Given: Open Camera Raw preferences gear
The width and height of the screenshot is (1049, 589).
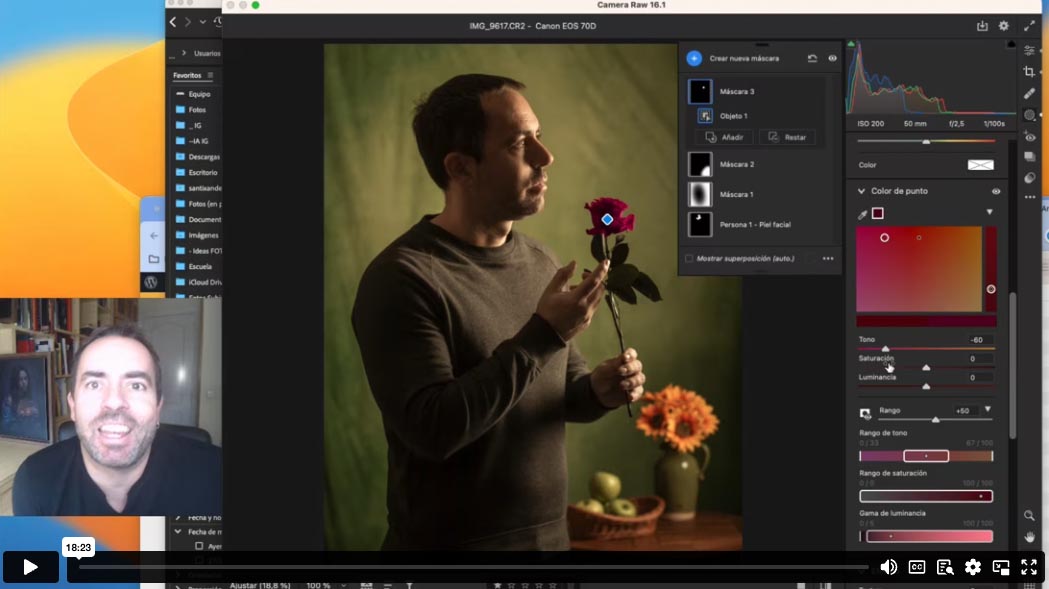Looking at the screenshot, I should coord(1004,25).
